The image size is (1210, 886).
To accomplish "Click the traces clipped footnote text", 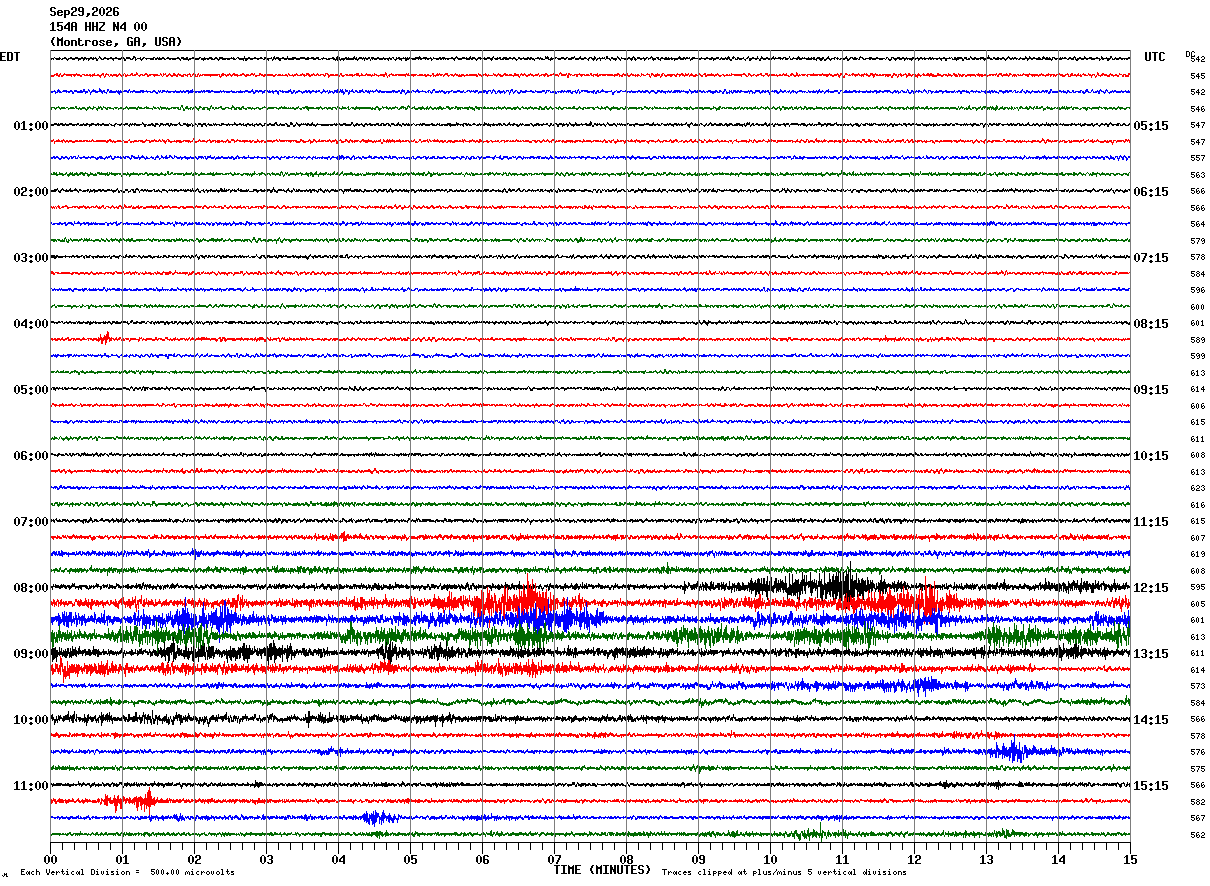I will (x=784, y=872).
